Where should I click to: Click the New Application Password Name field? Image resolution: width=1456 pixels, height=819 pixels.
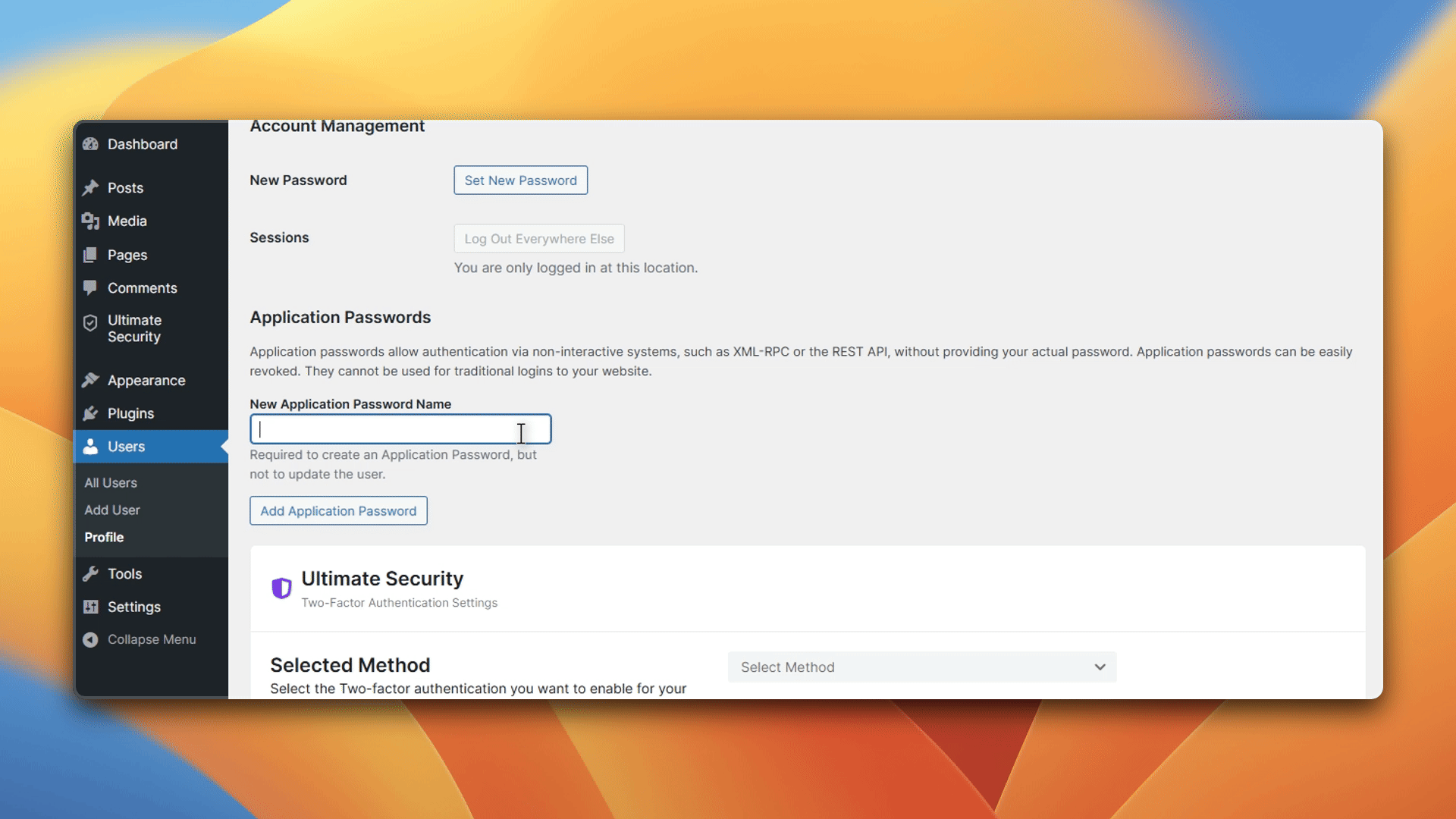click(400, 428)
